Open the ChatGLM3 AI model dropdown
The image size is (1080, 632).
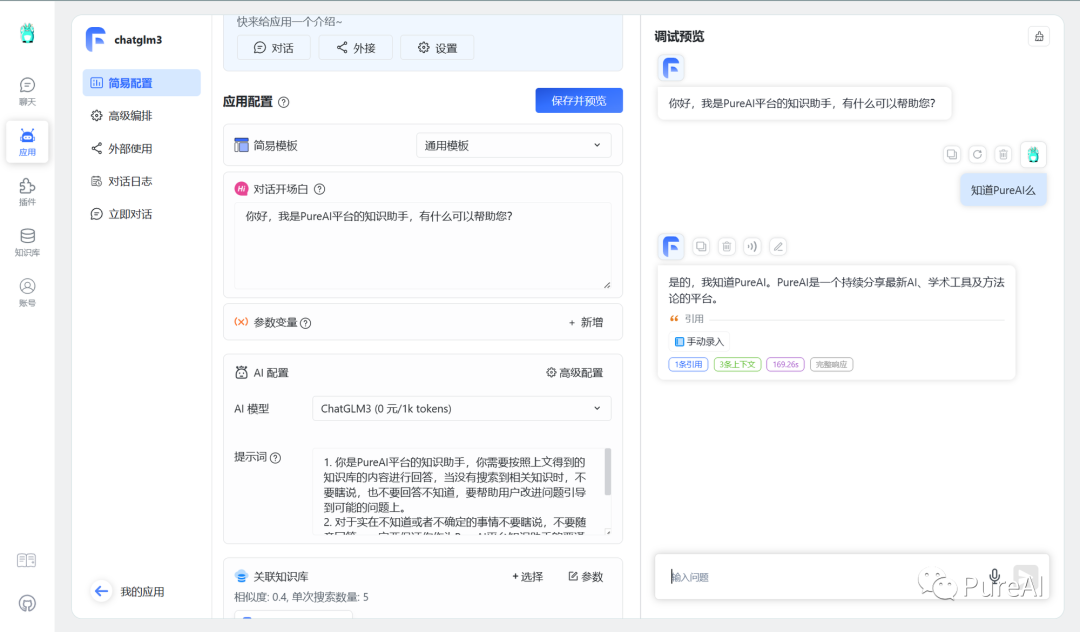pos(462,408)
